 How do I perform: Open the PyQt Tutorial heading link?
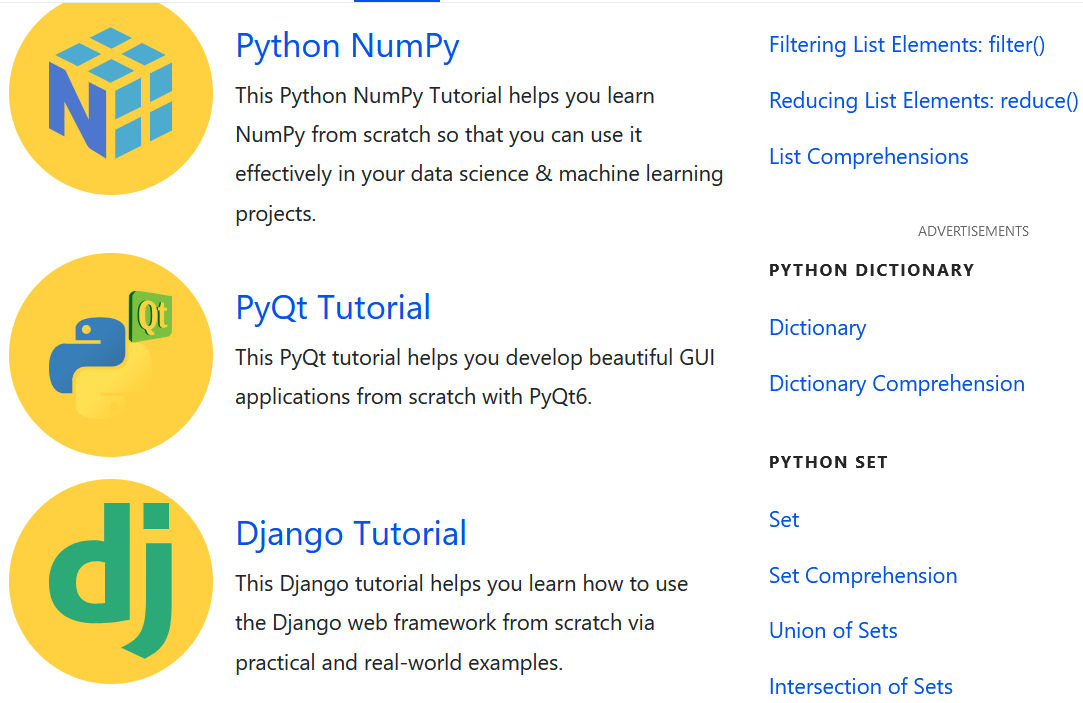333,308
